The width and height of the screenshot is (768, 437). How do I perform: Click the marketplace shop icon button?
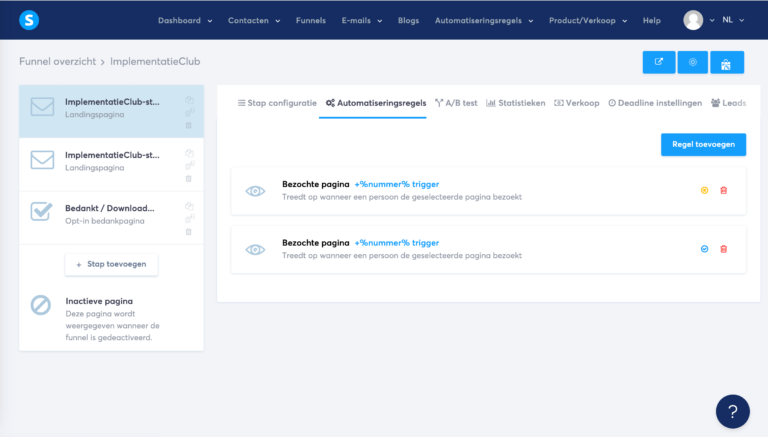point(727,62)
